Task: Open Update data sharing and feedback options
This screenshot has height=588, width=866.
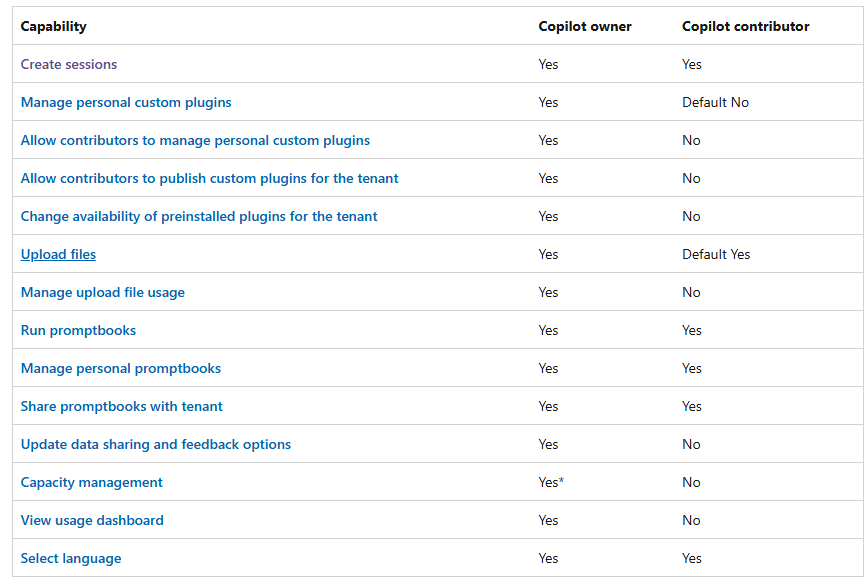Action: [x=156, y=444]
